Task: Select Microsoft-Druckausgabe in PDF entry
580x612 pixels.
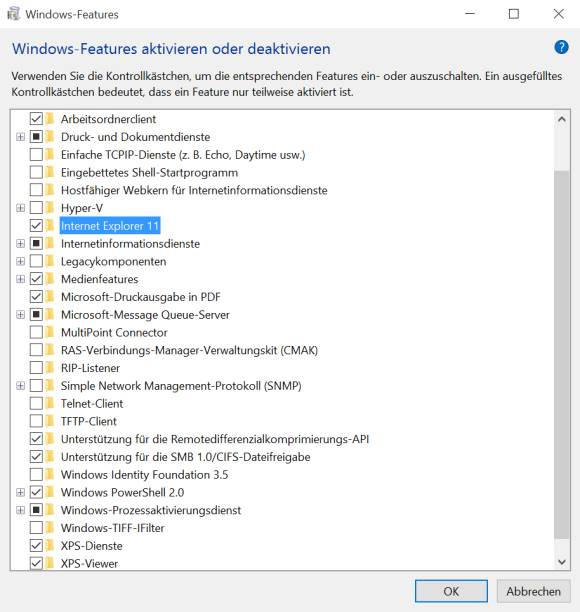Action: tap(141, 297)
